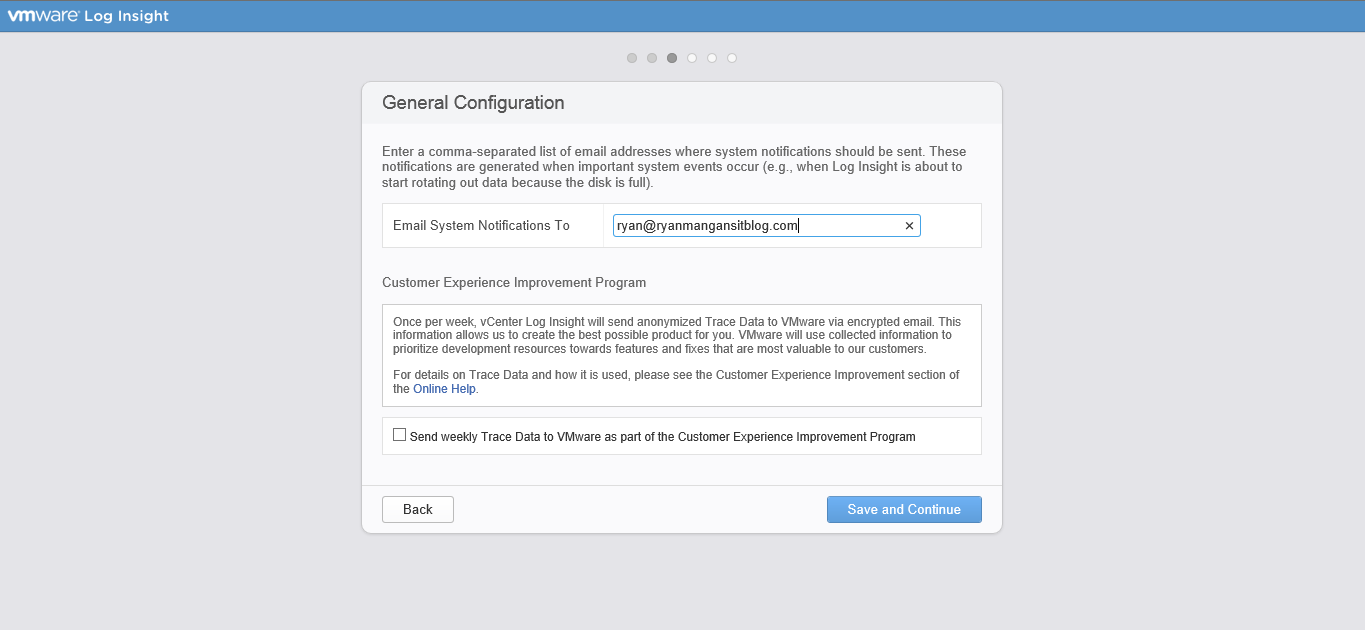Image resolution: width=1365 pixels, height=630 pixels.
Task: Focus the email notifications input field
Action: click(757, 226)
